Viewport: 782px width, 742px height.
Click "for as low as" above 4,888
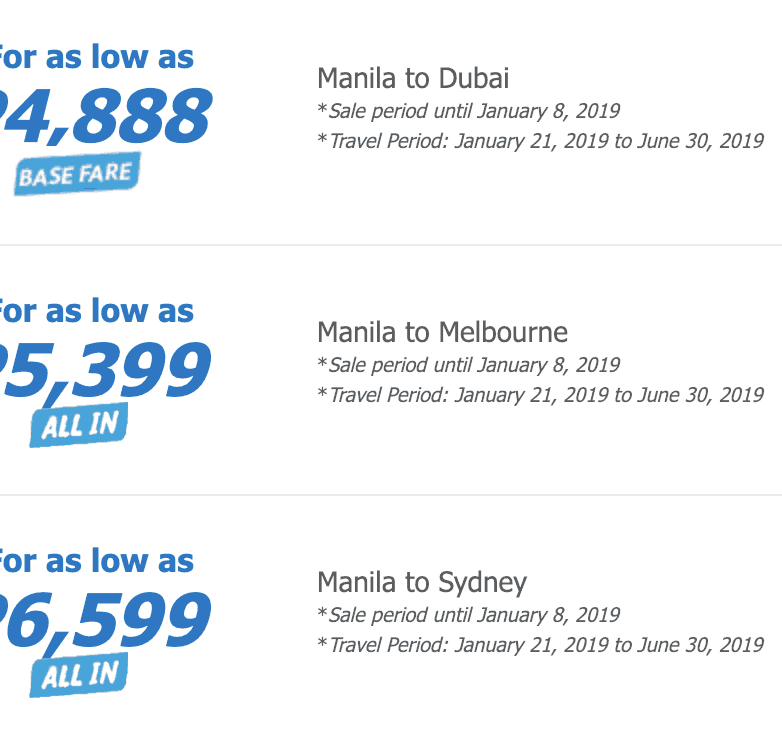pos(96,57)
